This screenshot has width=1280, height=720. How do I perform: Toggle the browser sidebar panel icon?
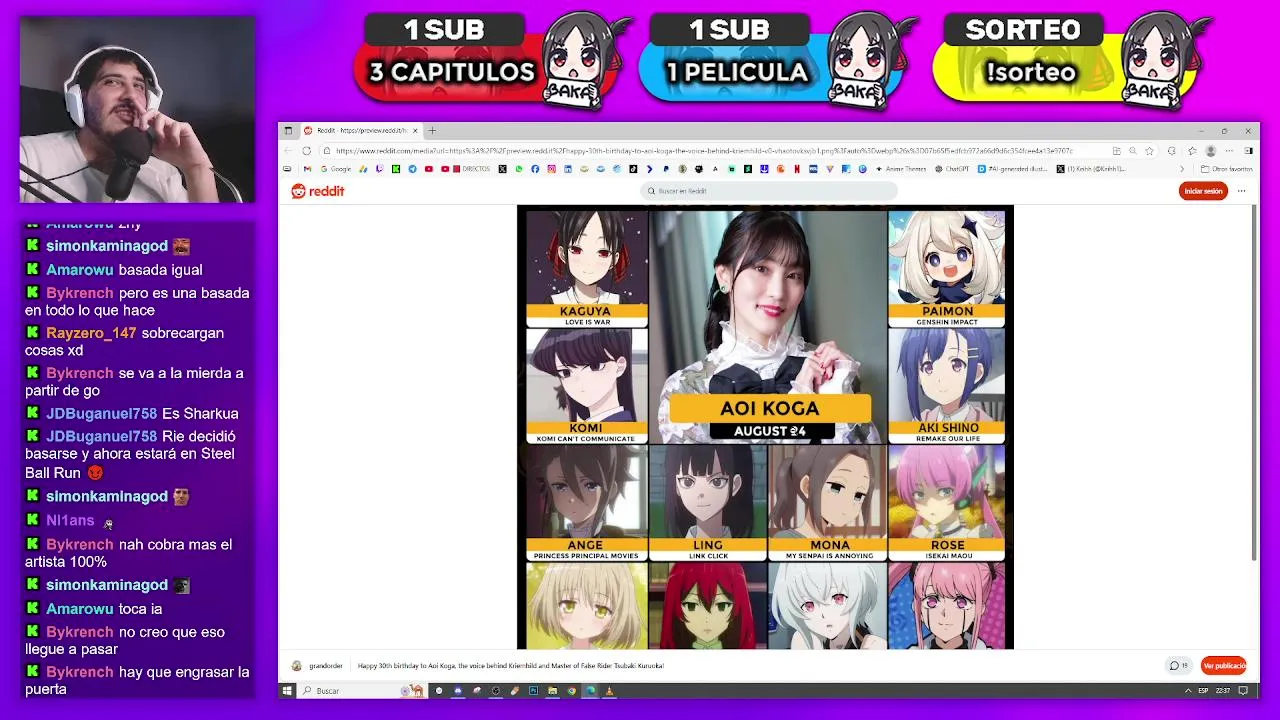[x=1248, y=151]
